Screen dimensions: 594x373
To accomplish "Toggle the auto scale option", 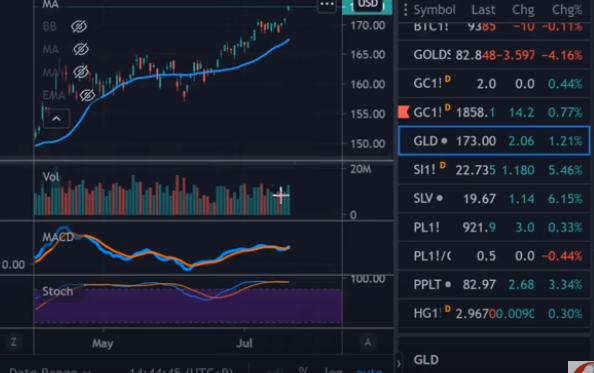I will 369,370.
